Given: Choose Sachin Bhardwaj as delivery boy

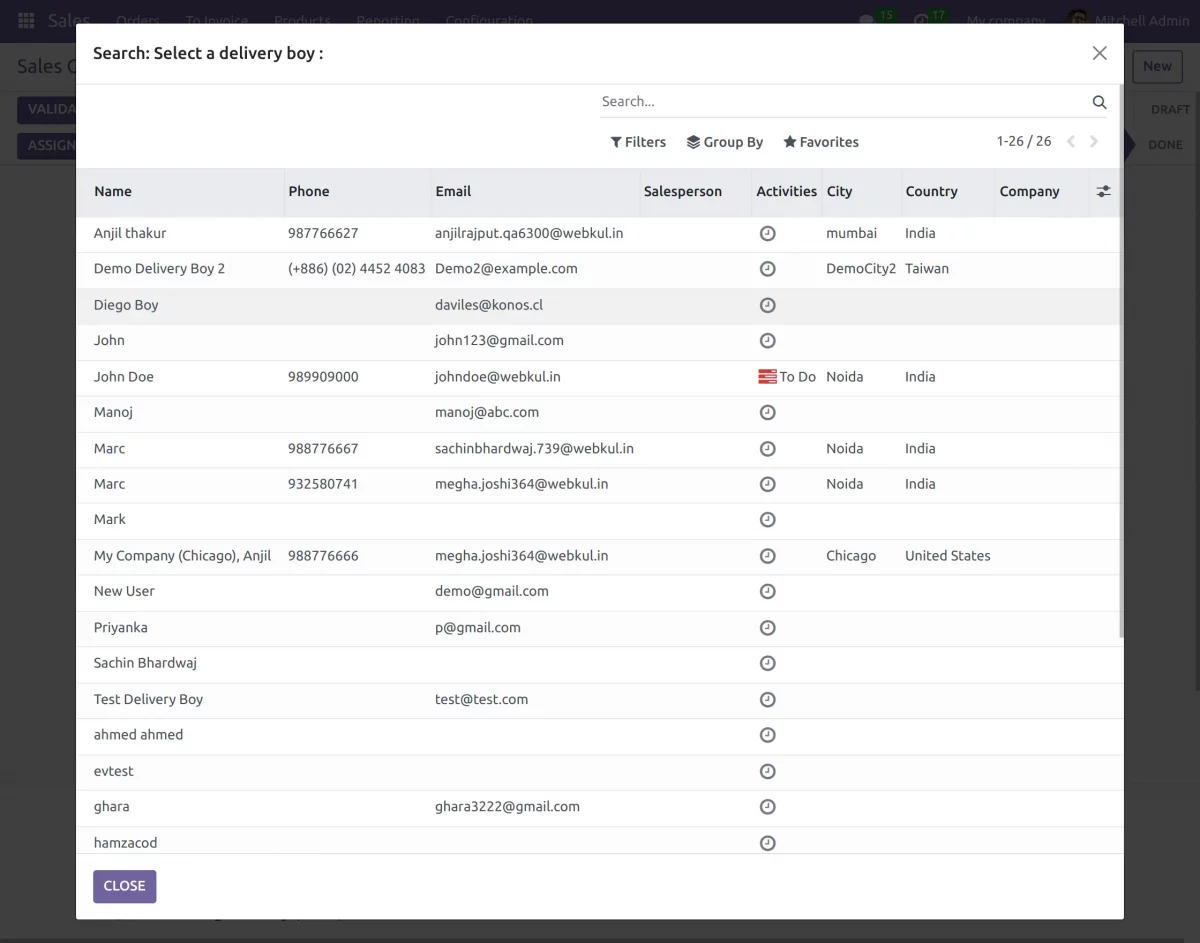Looking at the screenshot, I should pyautogui.click(x=145, y=663).
